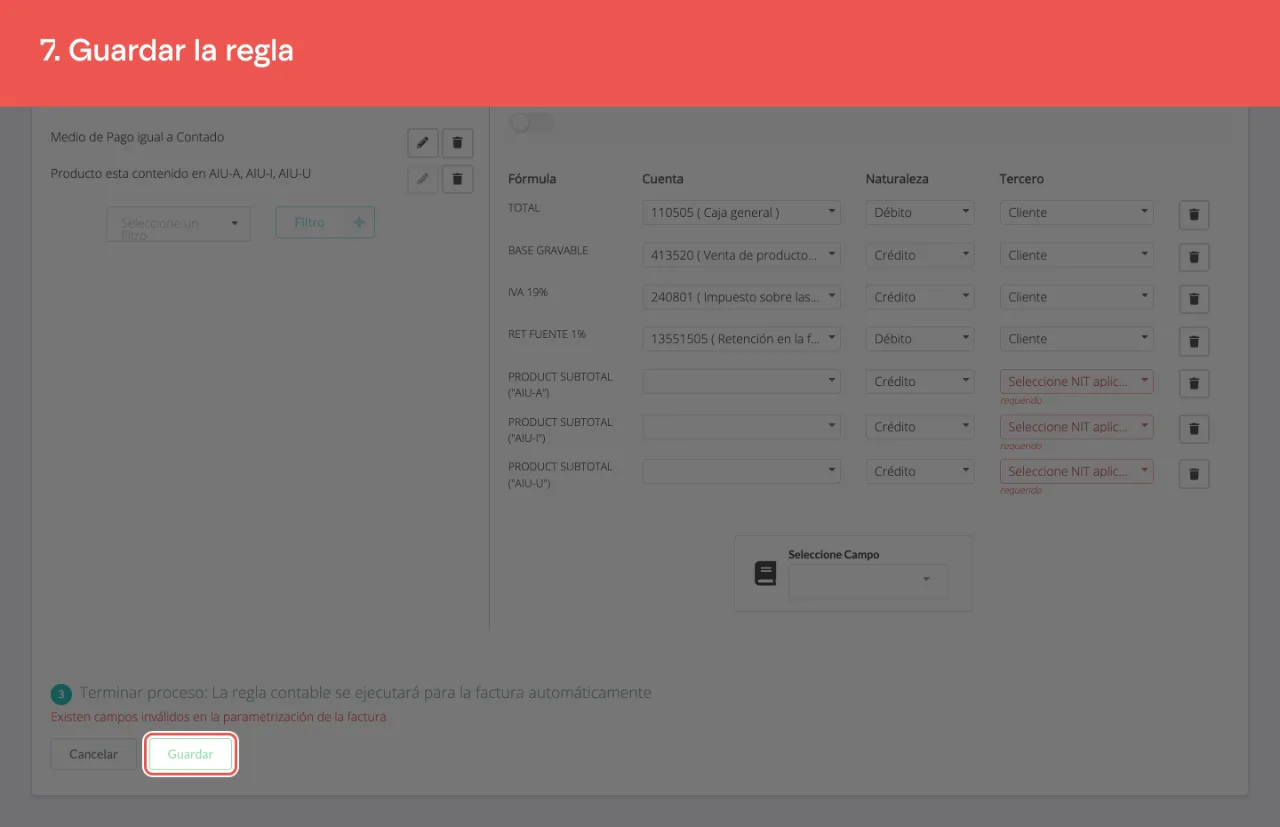Toggle the switch above the Fórmula table
1280x827 pixels.
531,122
